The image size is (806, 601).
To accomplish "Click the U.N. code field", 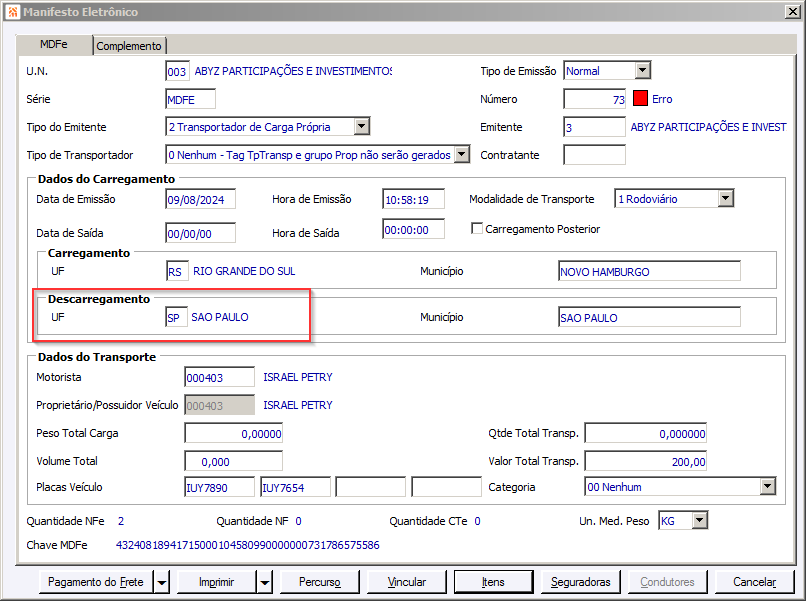I will (x=177, y=71).
